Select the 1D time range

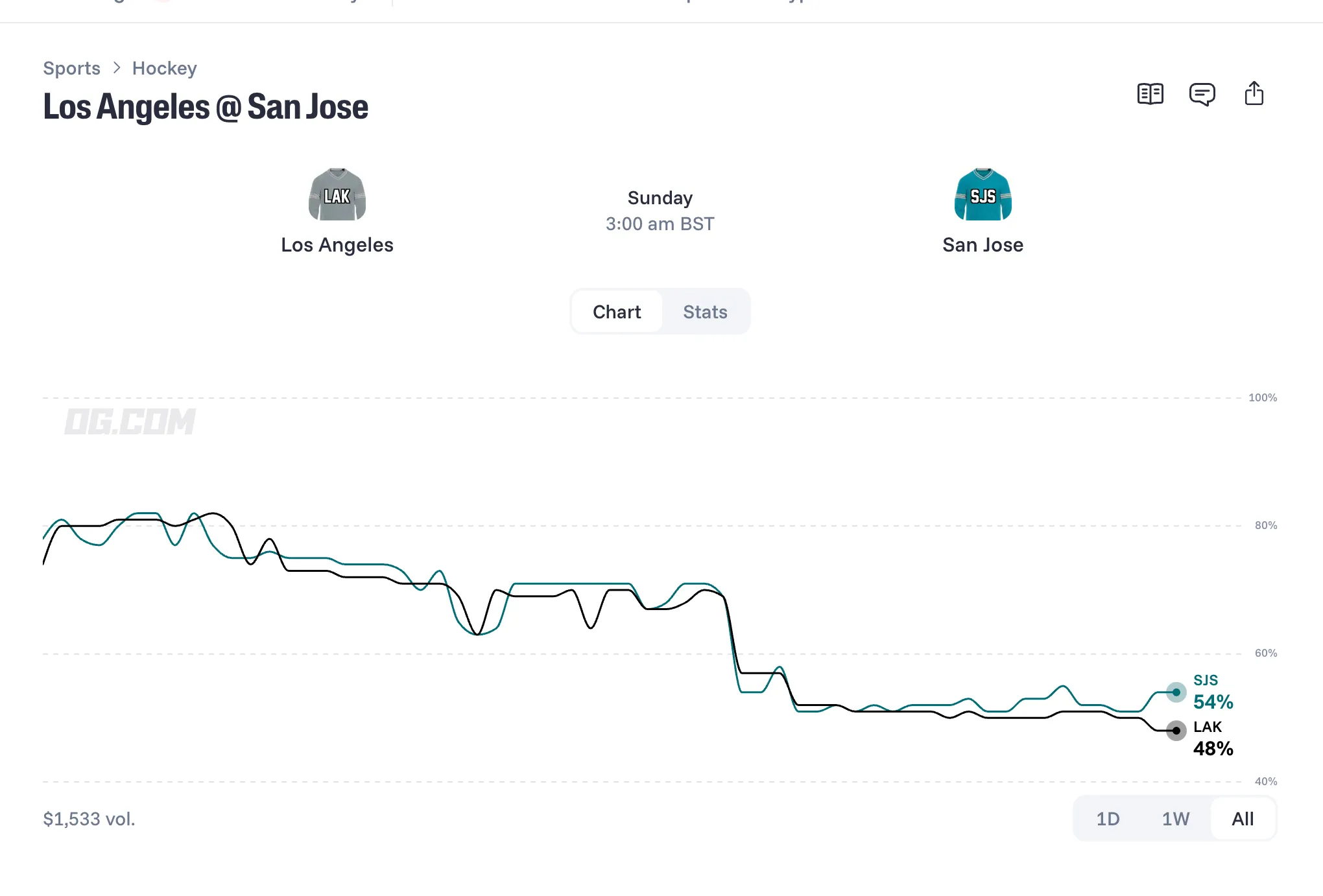pyautogui.click(x=1108, y=819)
